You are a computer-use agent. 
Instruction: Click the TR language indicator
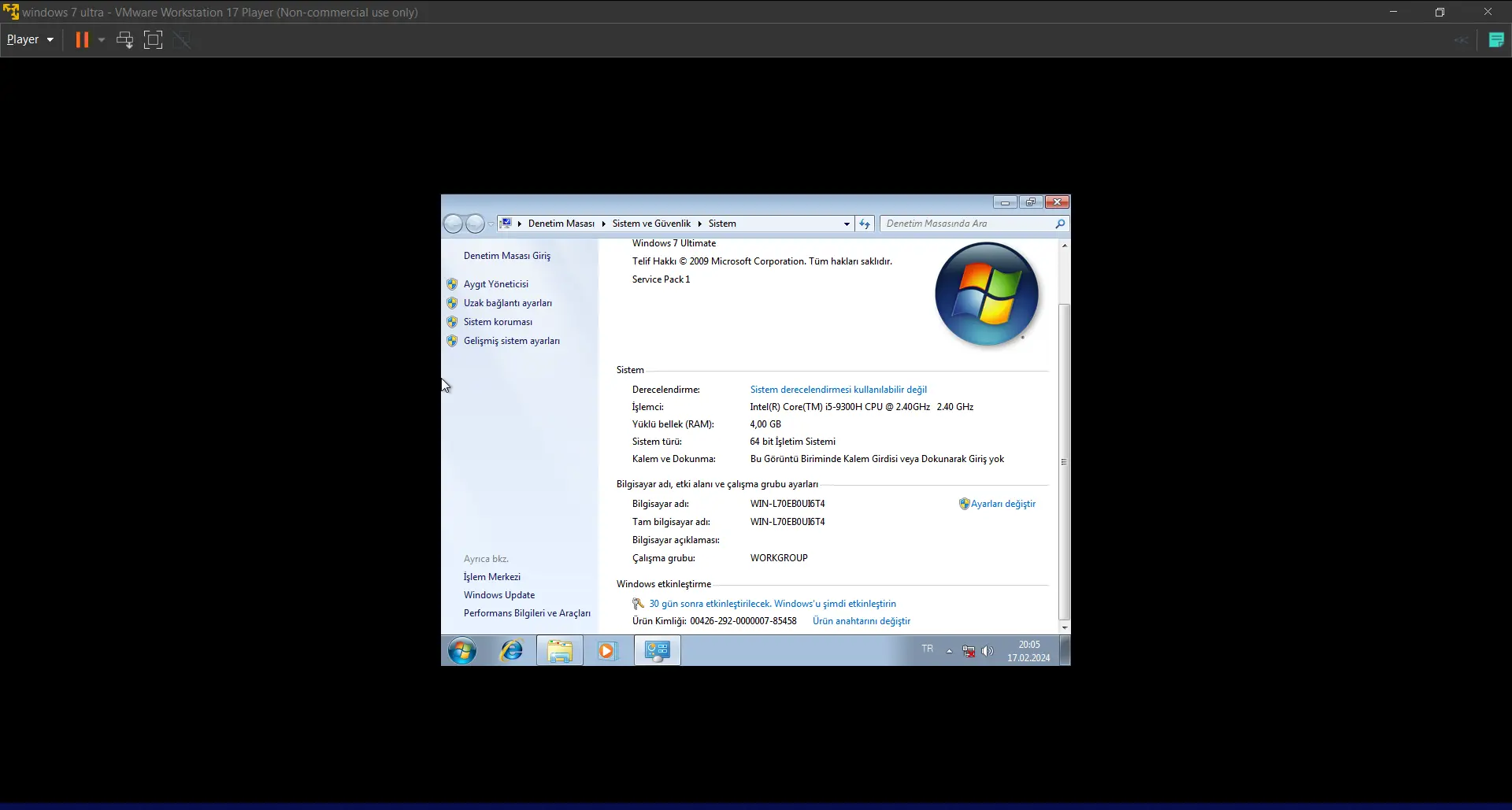pyautogui.click(x=928, y=649)
